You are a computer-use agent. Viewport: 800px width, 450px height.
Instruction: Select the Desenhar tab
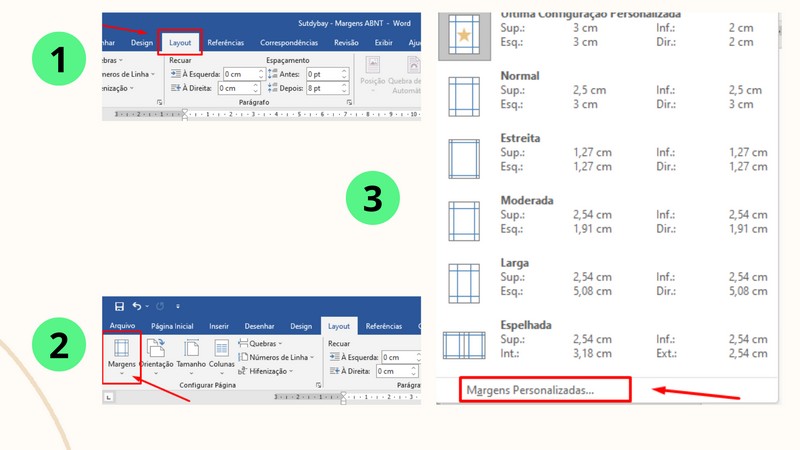pos(259,326)
